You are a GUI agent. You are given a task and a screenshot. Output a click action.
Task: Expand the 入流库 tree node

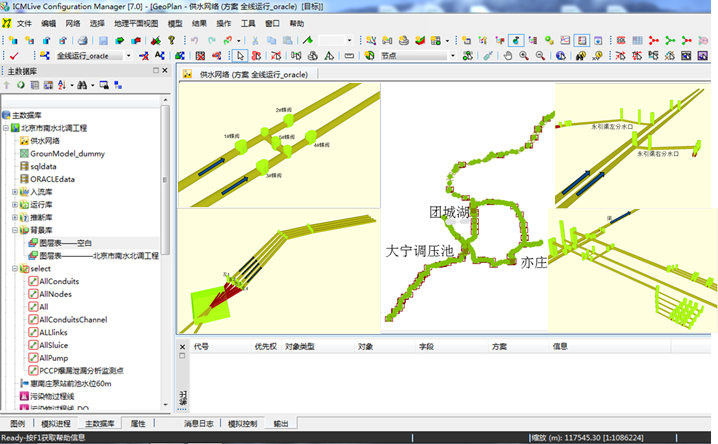click(x=14, y=191)
